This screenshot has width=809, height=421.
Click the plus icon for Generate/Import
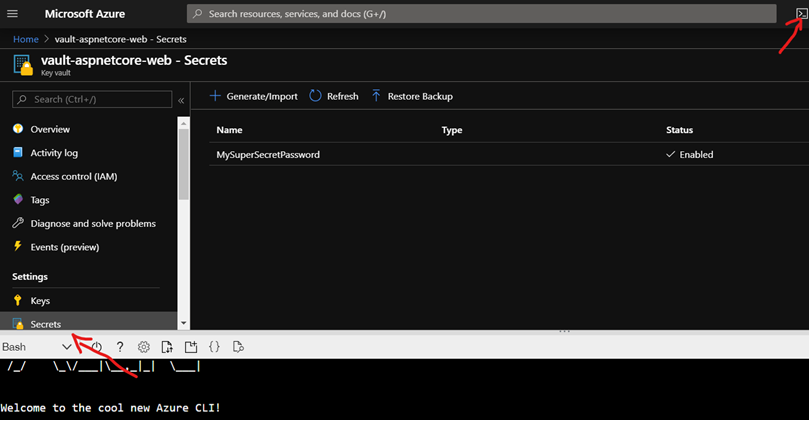215,96
